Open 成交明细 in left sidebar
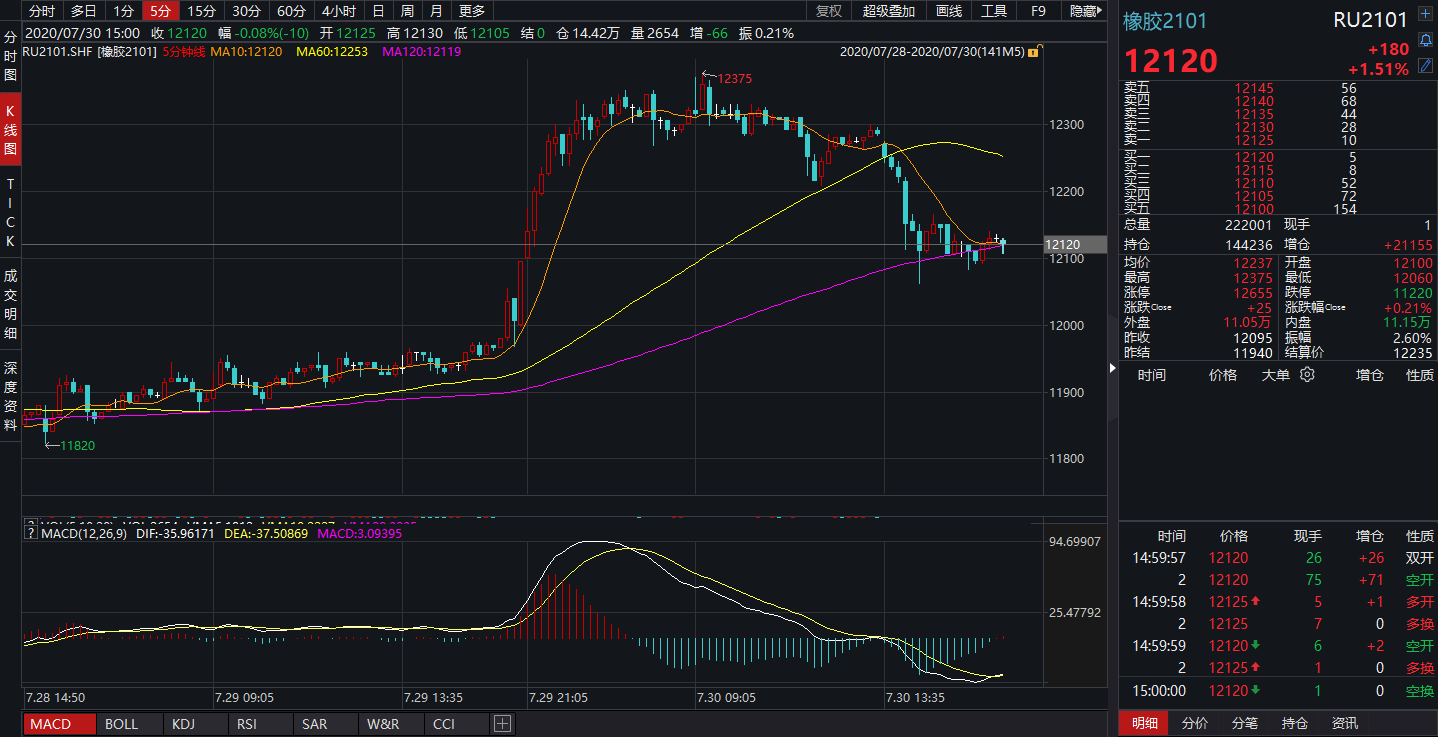The height and width of the screenshot is (737, 1438). [x=11, y=304]
